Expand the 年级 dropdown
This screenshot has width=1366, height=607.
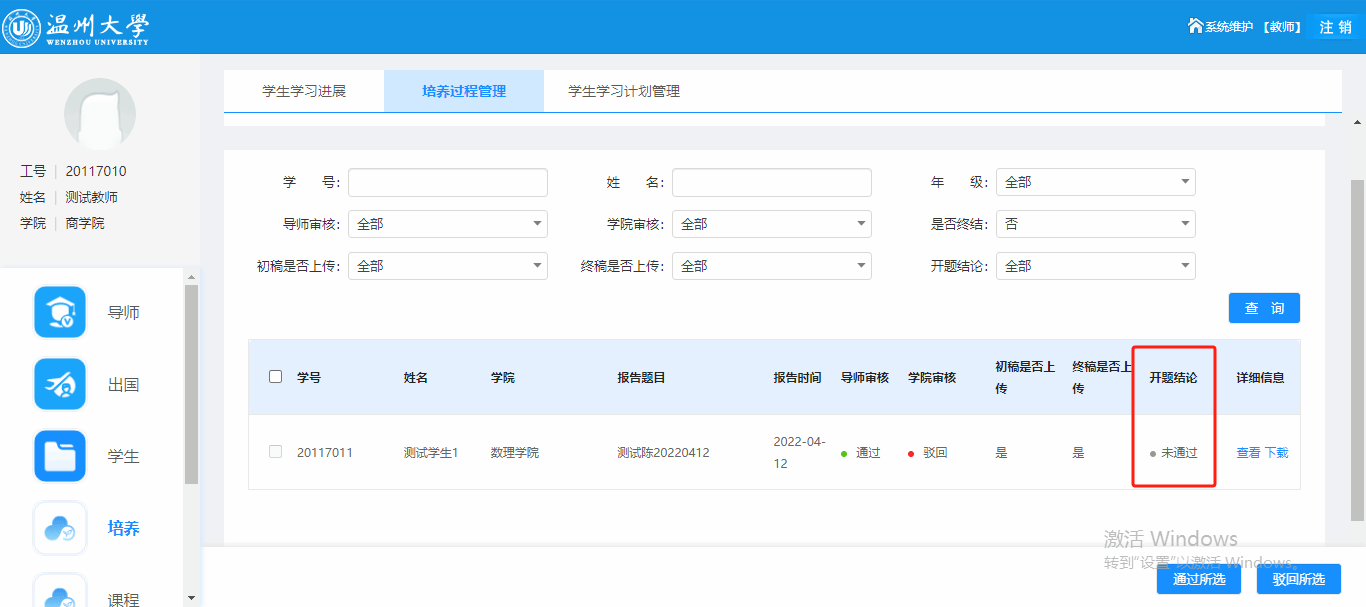pyautogui.click(x=1095, y=182)
